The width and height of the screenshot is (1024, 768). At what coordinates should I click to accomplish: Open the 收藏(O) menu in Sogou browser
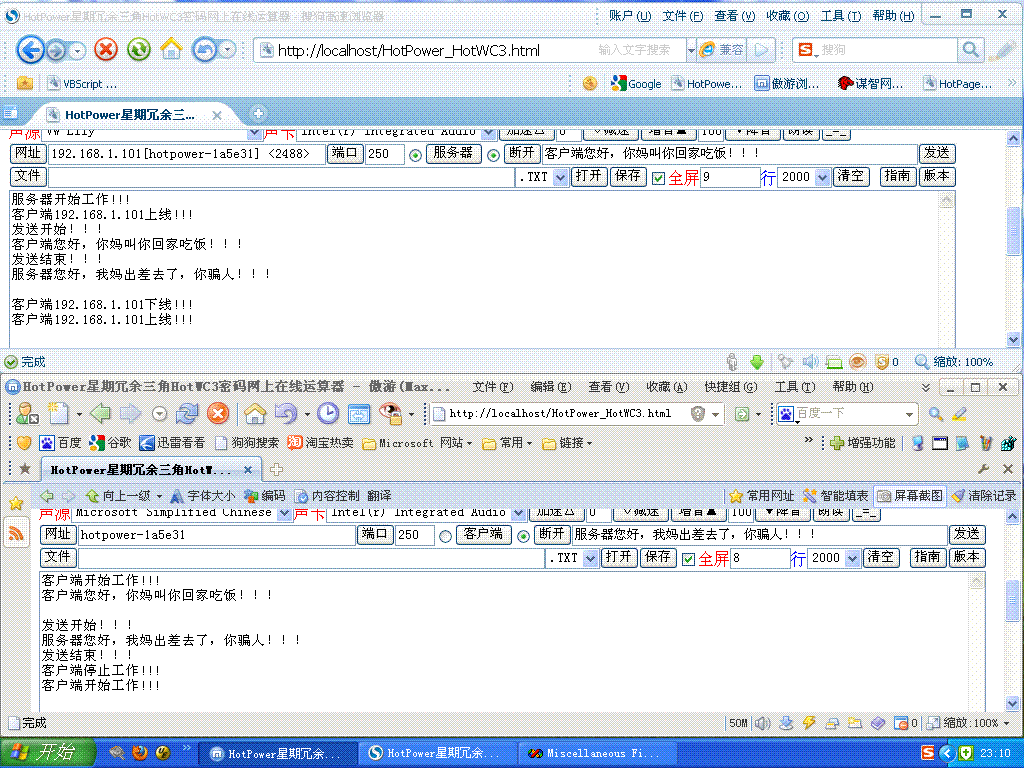(x=788, y=16)
